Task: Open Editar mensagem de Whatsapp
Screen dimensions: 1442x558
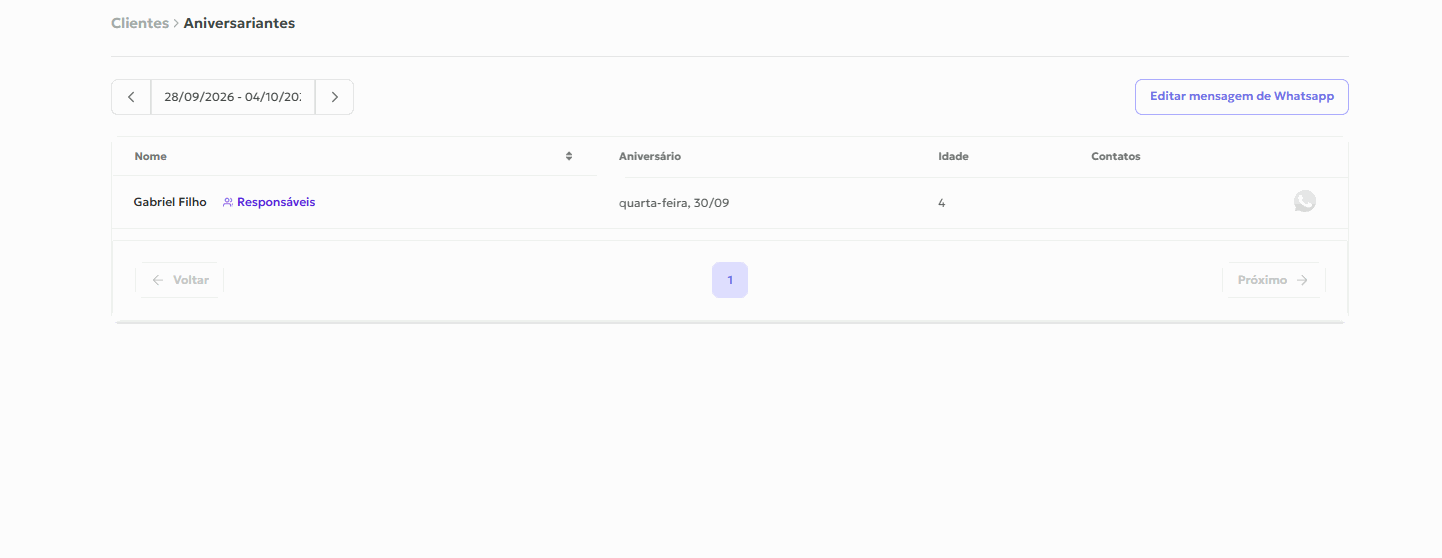Action: point(1242,97)
